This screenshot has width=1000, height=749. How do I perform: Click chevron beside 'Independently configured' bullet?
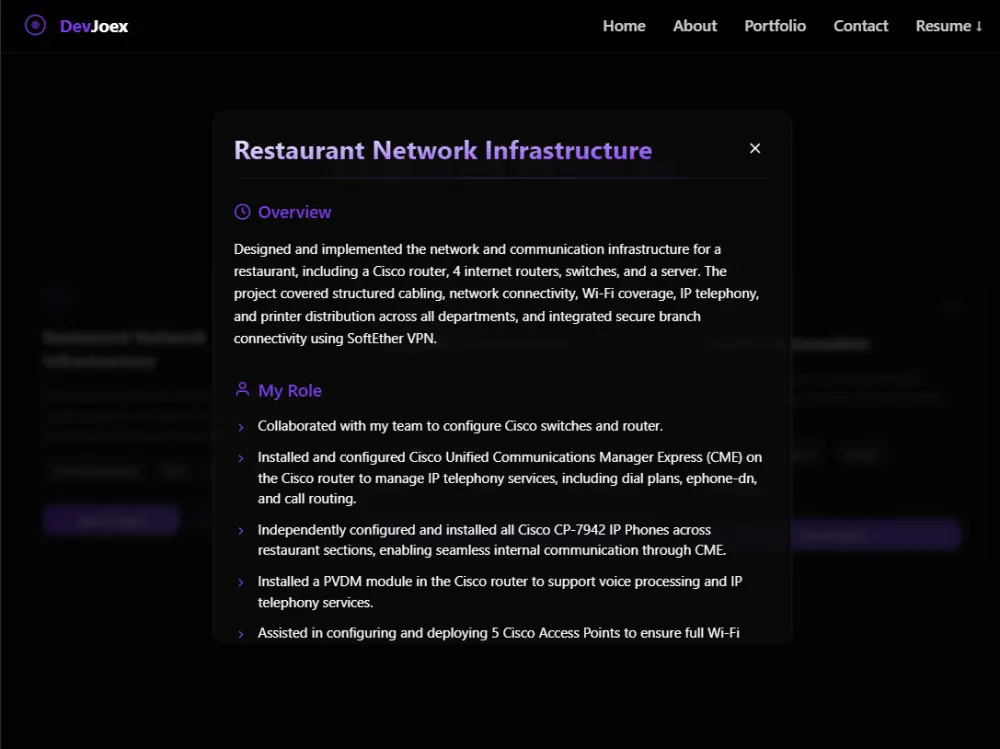point(240,531)
